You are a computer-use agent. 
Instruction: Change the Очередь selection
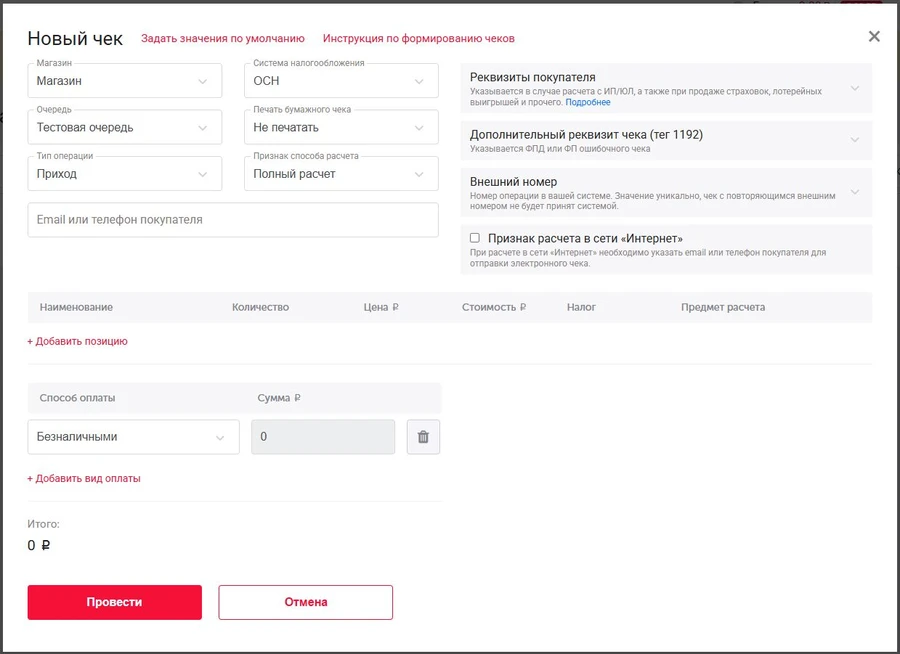tap(125, 128)
